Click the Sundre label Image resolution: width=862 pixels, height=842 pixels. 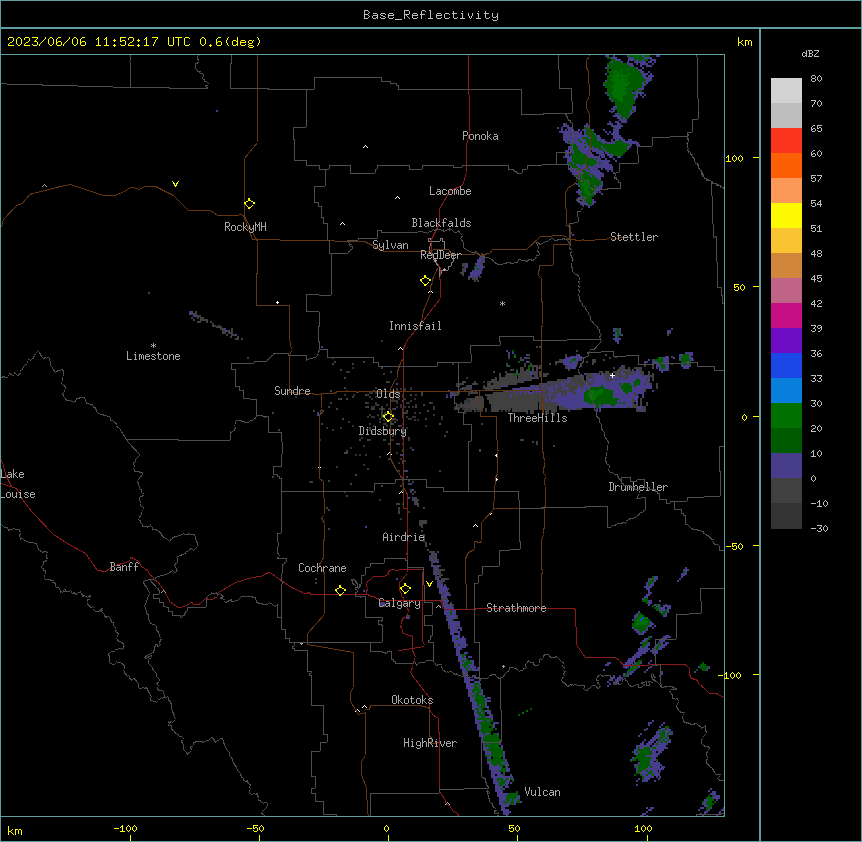pyautogui.click(x=292, y=391)
